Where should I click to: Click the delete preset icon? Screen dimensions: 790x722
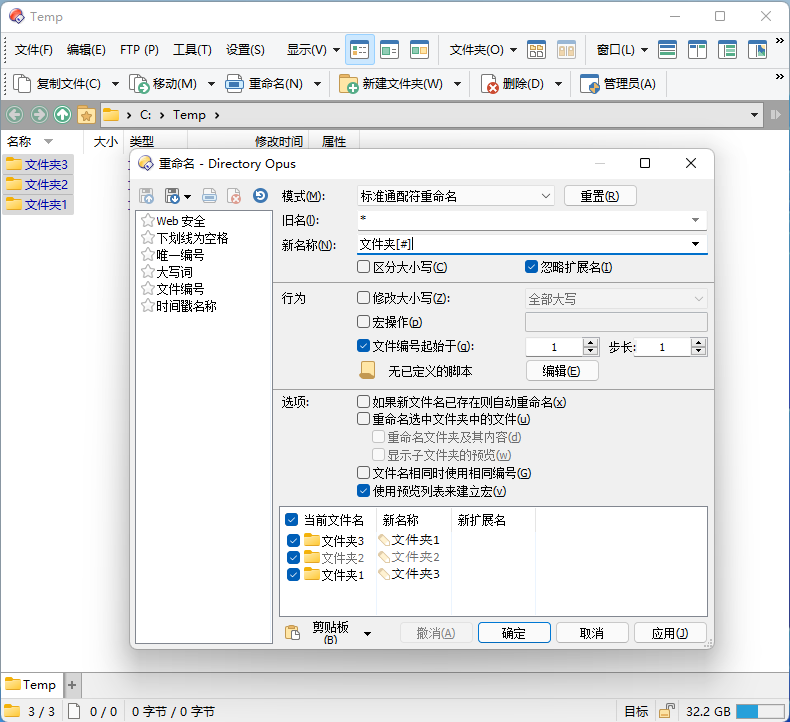tap(234, 195)
